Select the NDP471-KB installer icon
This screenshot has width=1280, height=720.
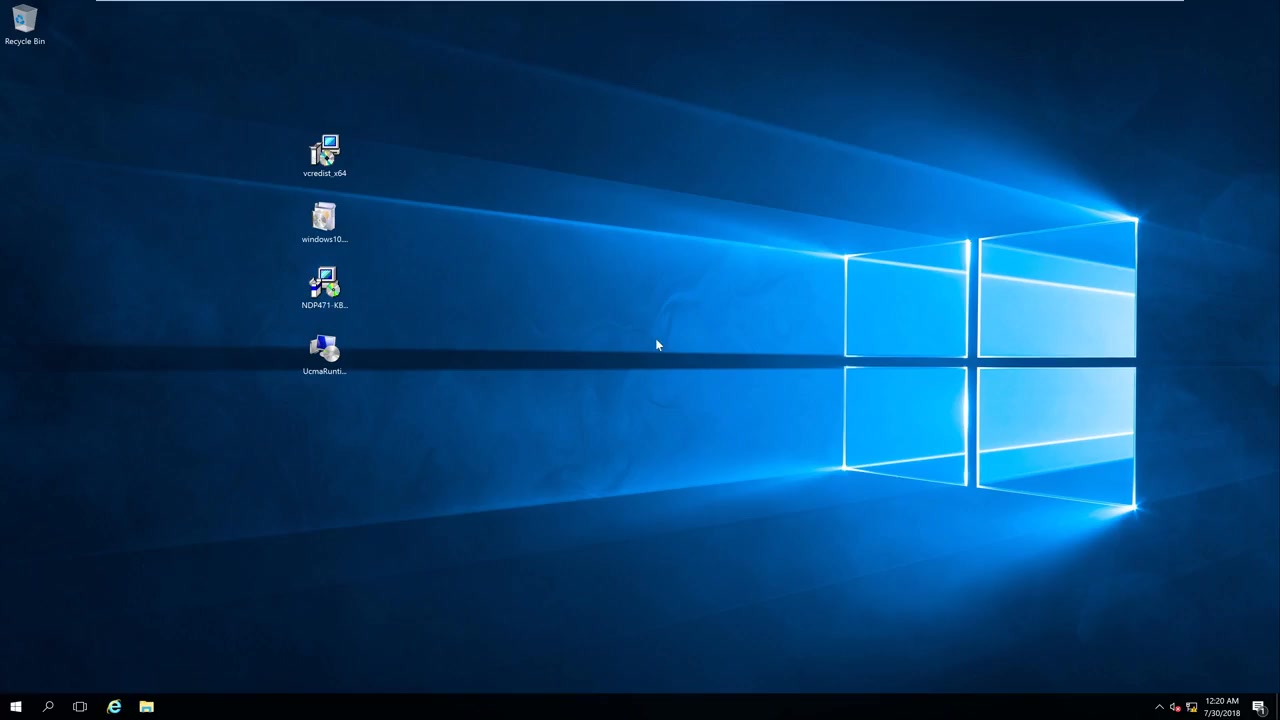[x=325, y=288]
